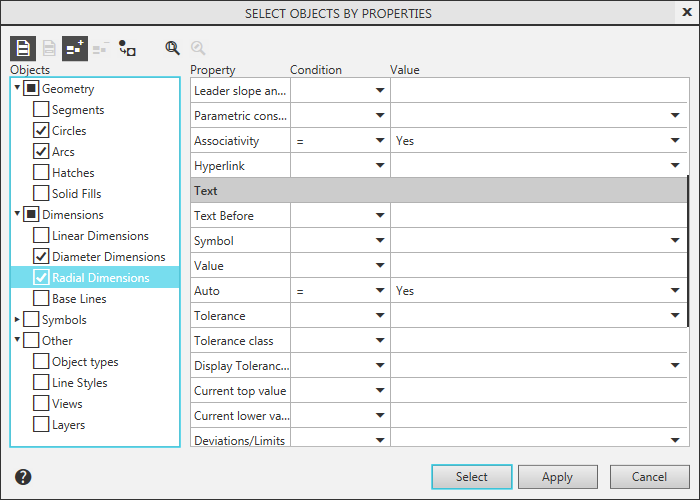Screen dimensions: 700x500
Task: Click the new document icon in toolbar
Action: pyautogui.click(x=23, y=47)
